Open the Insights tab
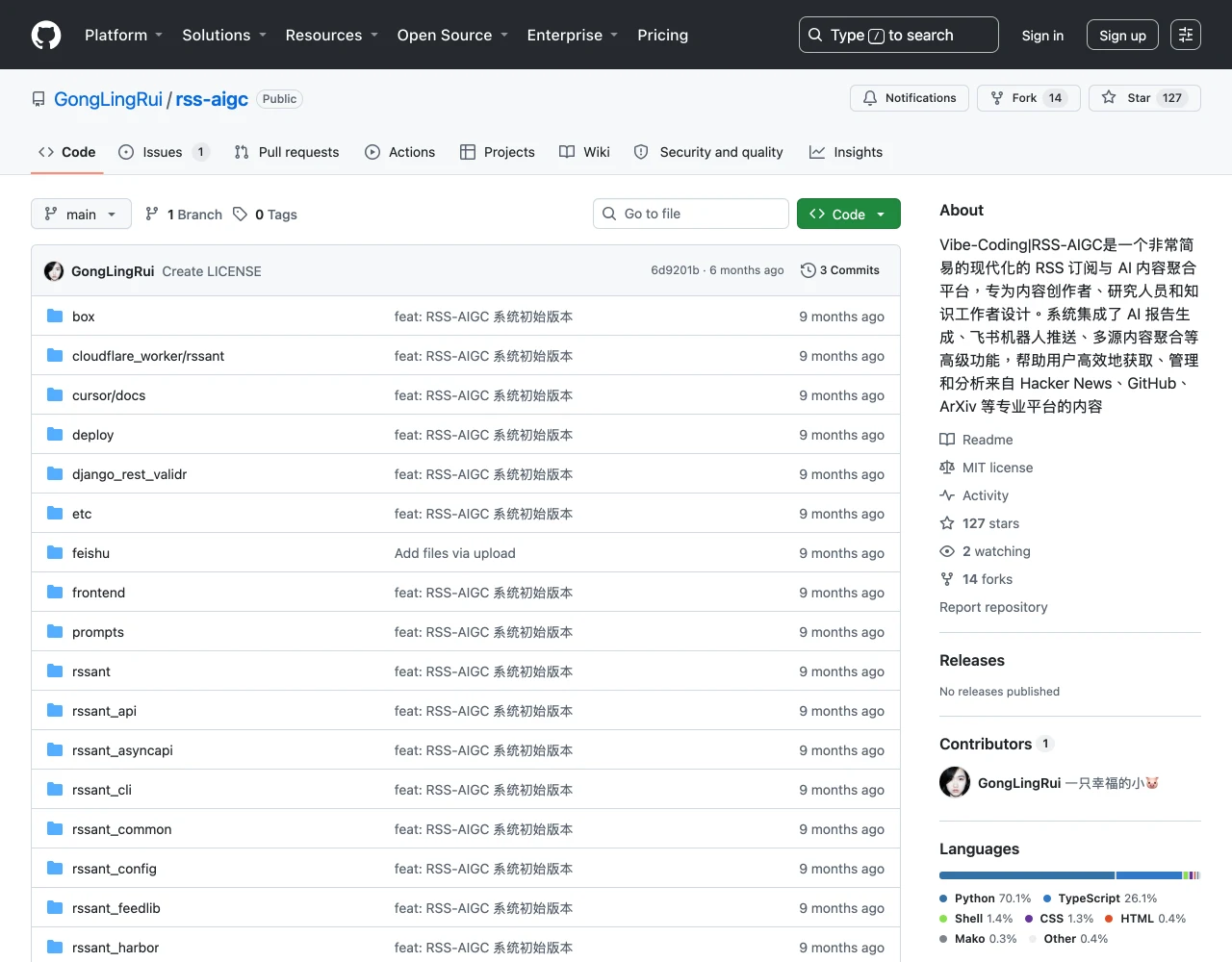The image size is (1232, 962). pyautogui.click(x=846, y=152)
